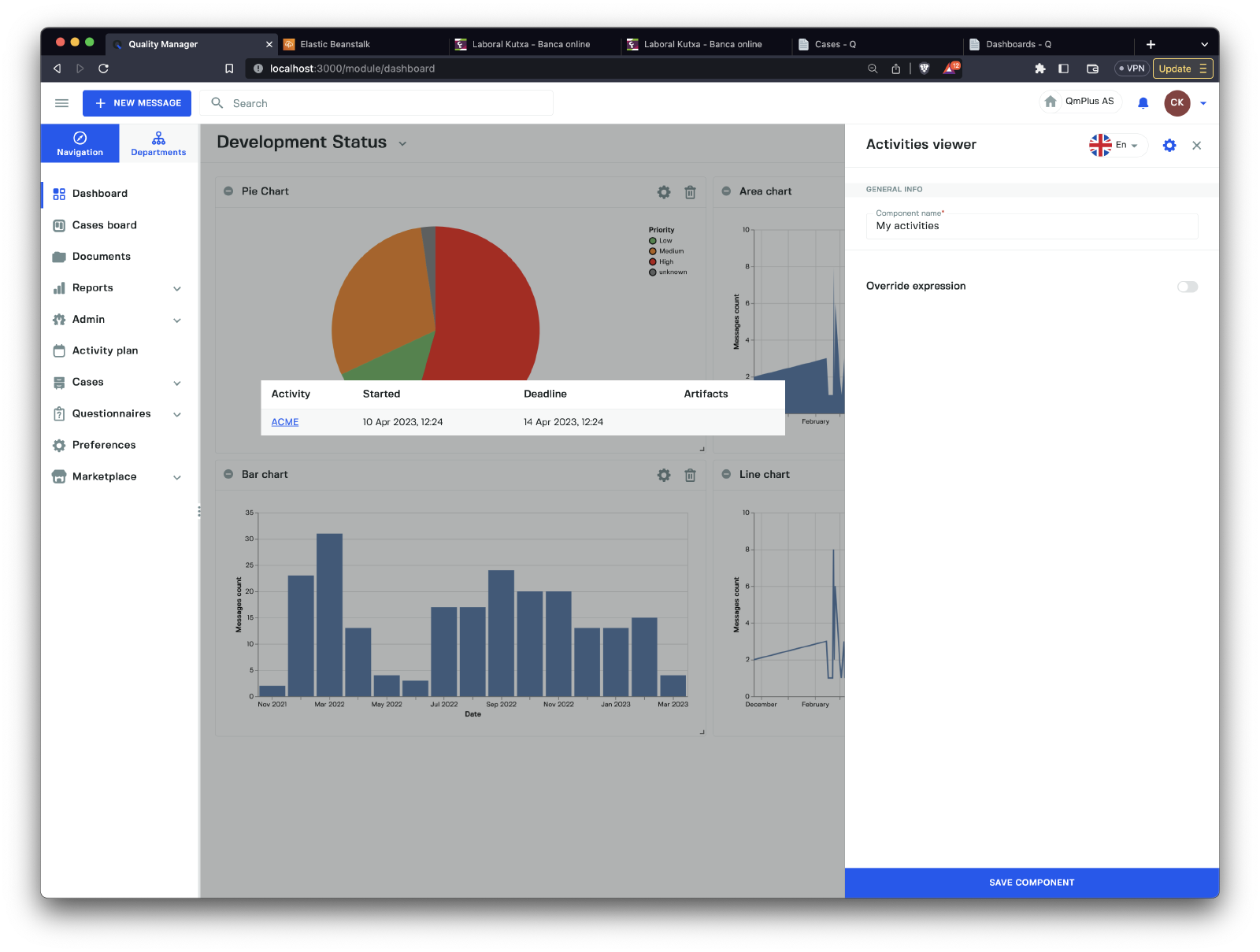This screenshot has height=952, width=1260.
Task: Click the High priority legend swatch
Action: tap(653, 261)
